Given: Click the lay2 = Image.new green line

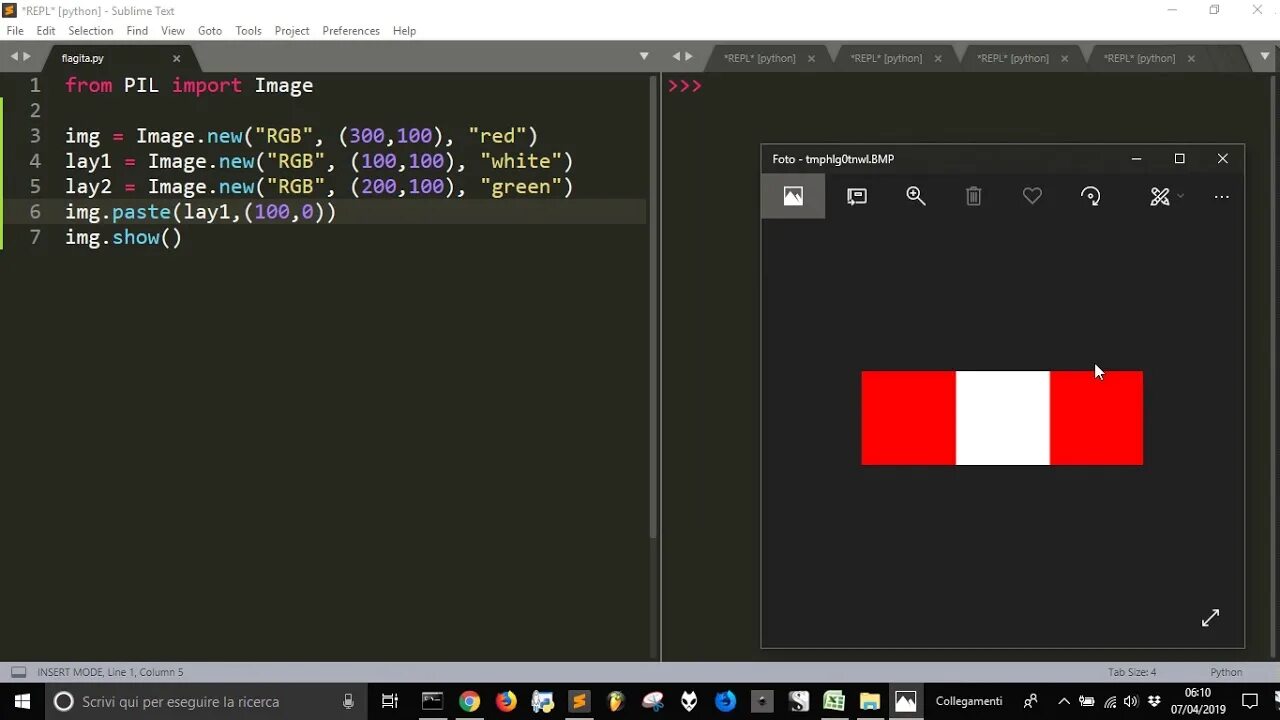Looking at the screenshot, I should coord(319,187).
